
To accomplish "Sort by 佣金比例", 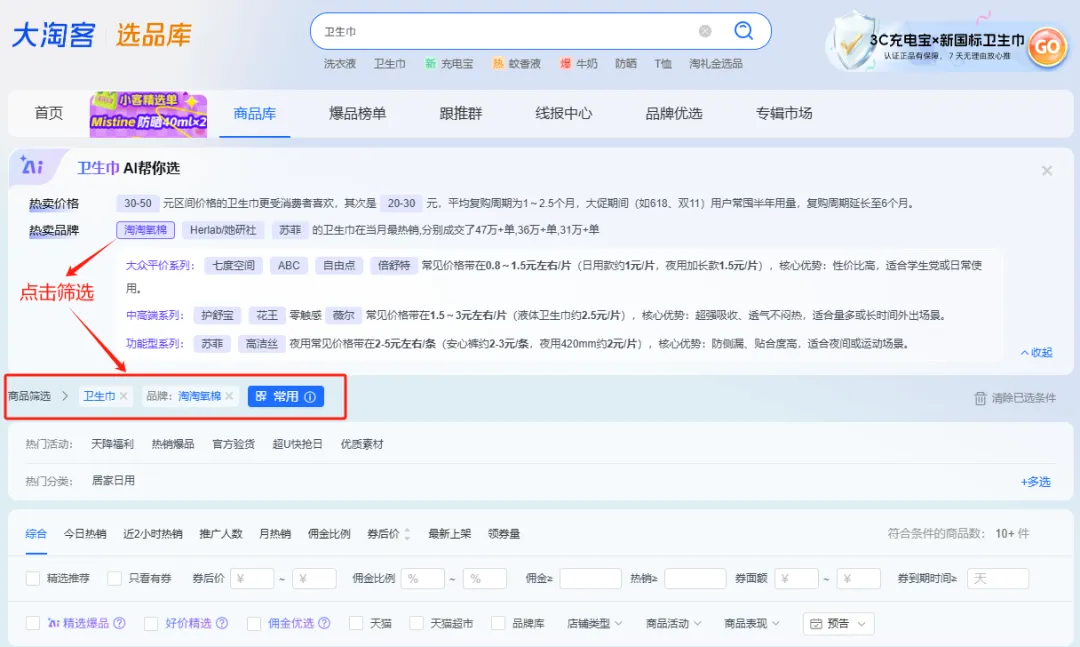I will tap(329, 534).
